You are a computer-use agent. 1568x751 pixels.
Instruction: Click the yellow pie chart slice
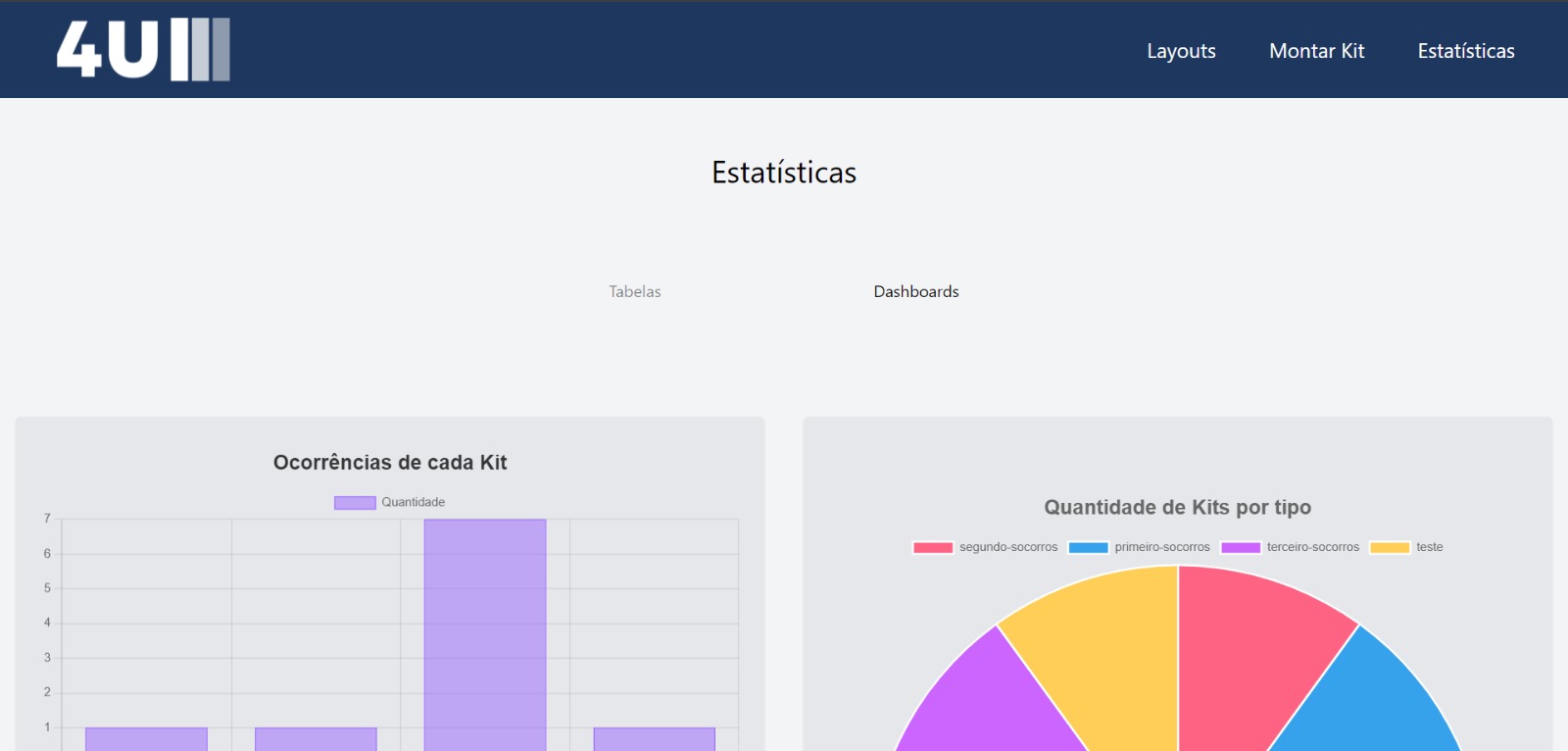[1112, 657]
